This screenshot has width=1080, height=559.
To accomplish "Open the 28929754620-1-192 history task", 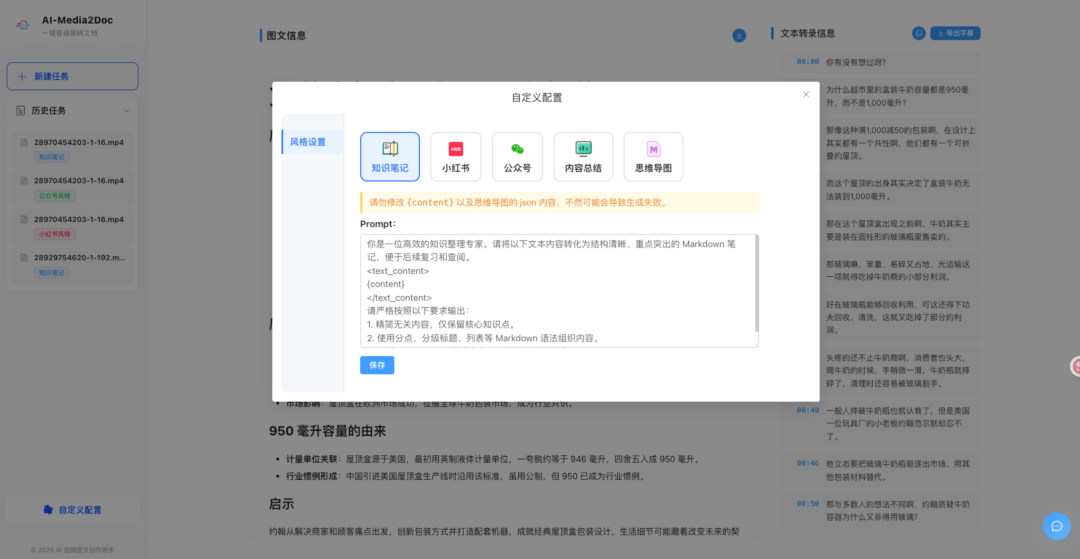I will (x=72, y=264).
